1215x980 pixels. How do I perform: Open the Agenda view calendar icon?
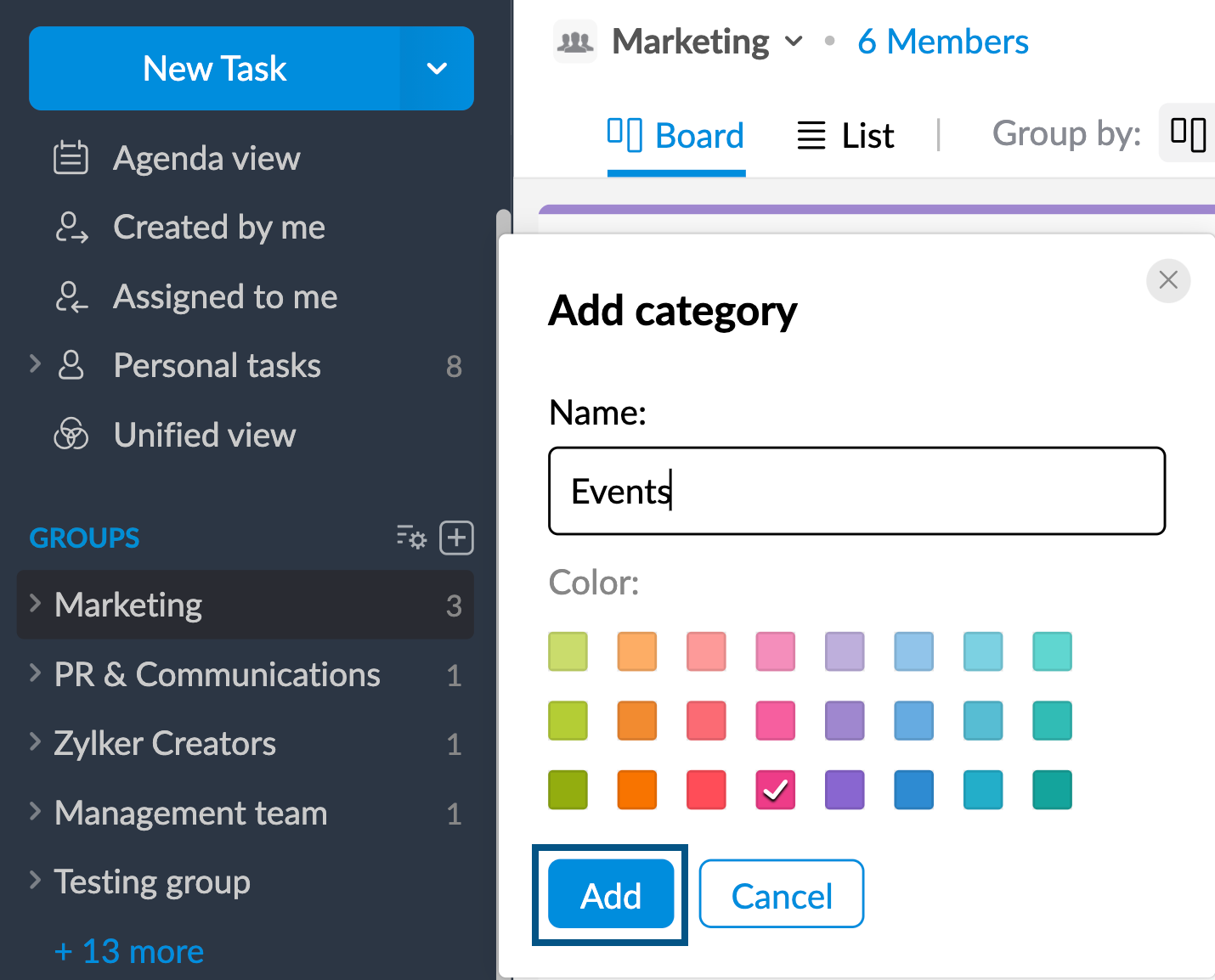click(x=71, y=158)
